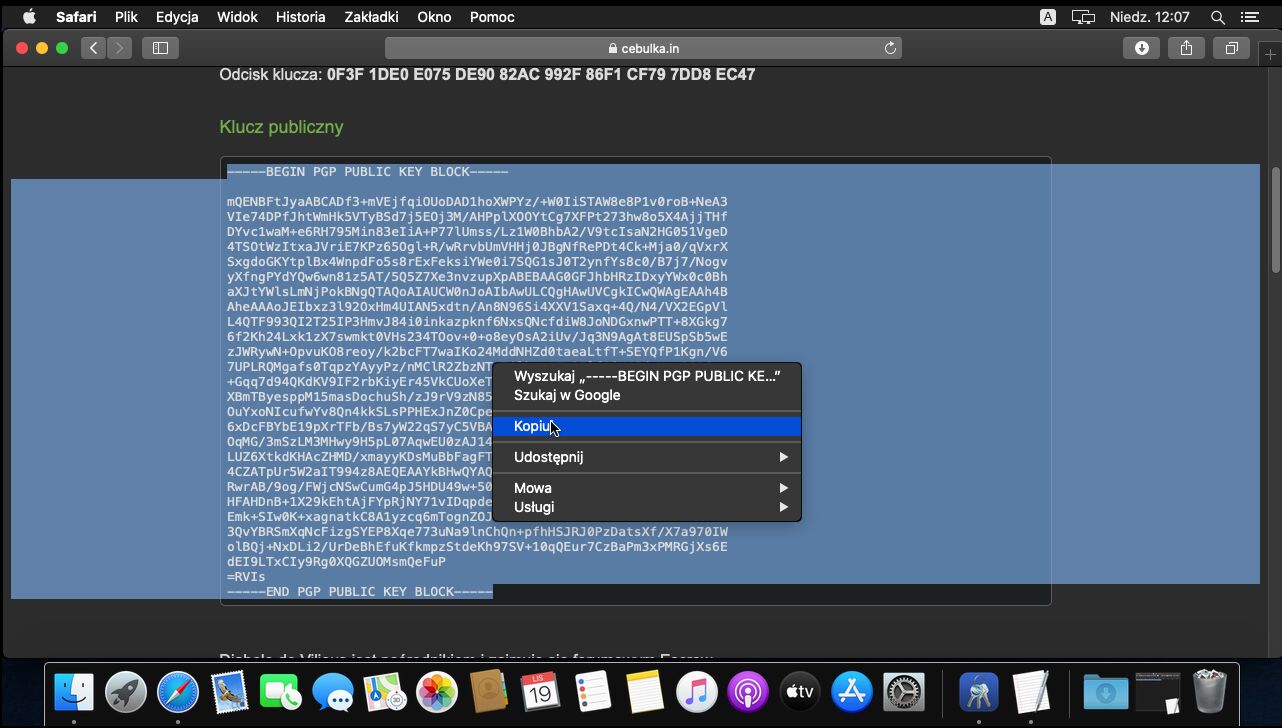Click the Share icon in toolbar
The width and height of the screenshot is (1282, 728).
(1186, 48)
